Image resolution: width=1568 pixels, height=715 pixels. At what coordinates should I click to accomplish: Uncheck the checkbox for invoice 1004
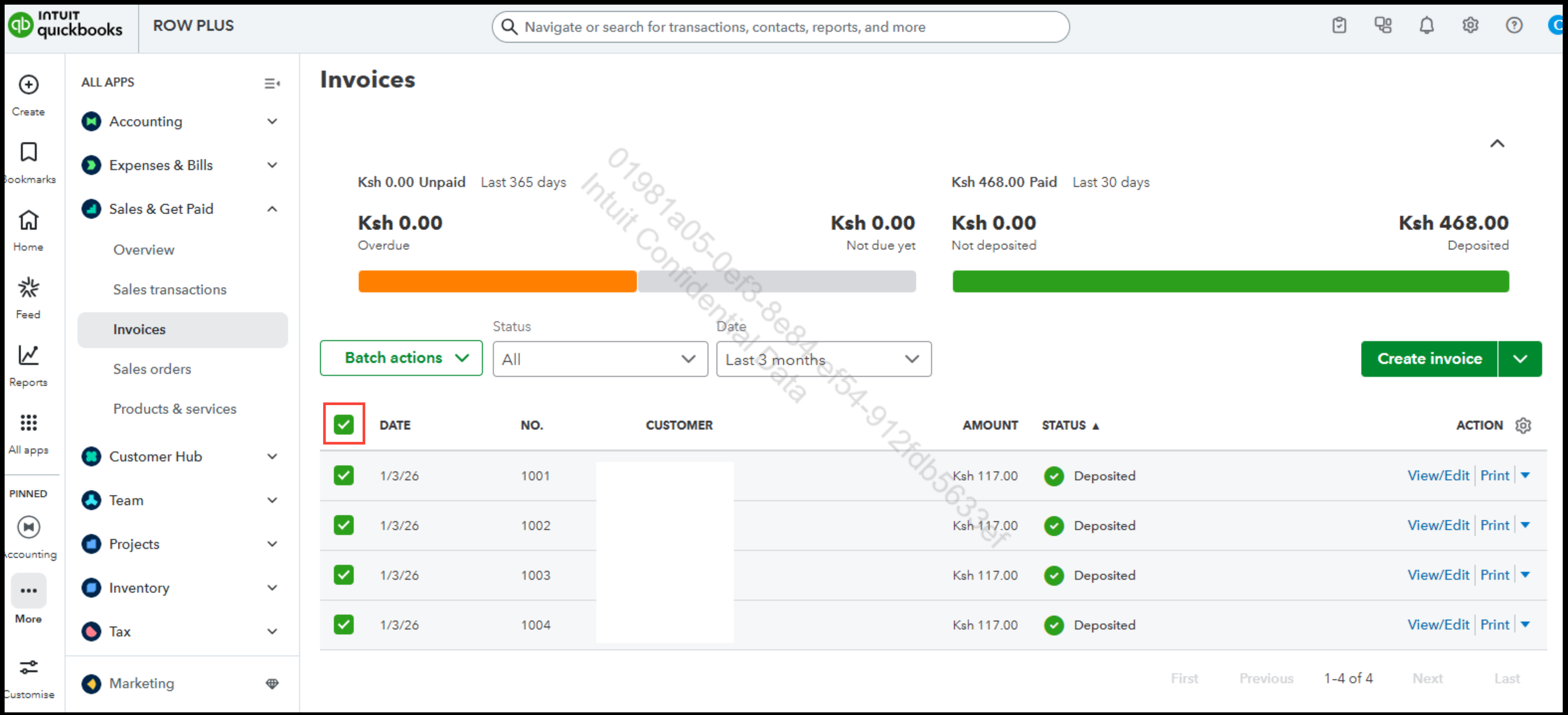(x=344, y=624)
